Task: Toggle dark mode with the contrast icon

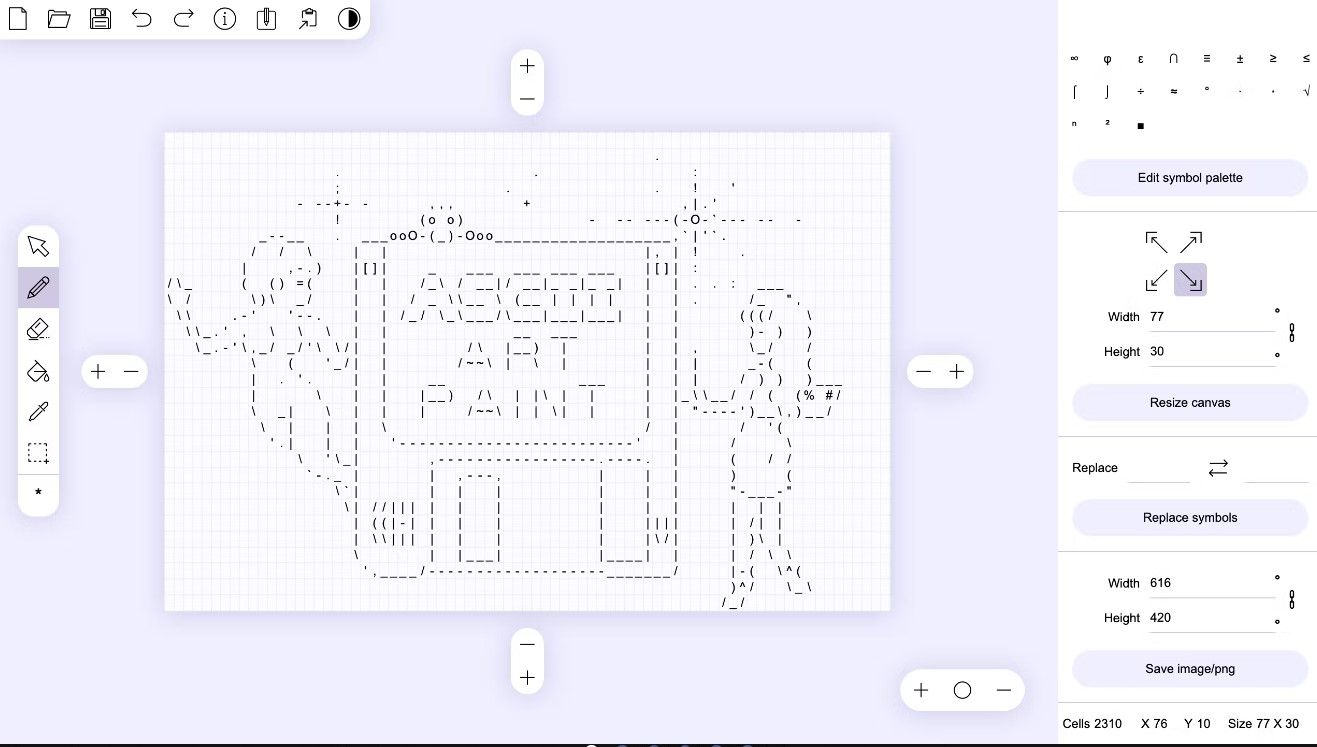Action: coord(348,18)
